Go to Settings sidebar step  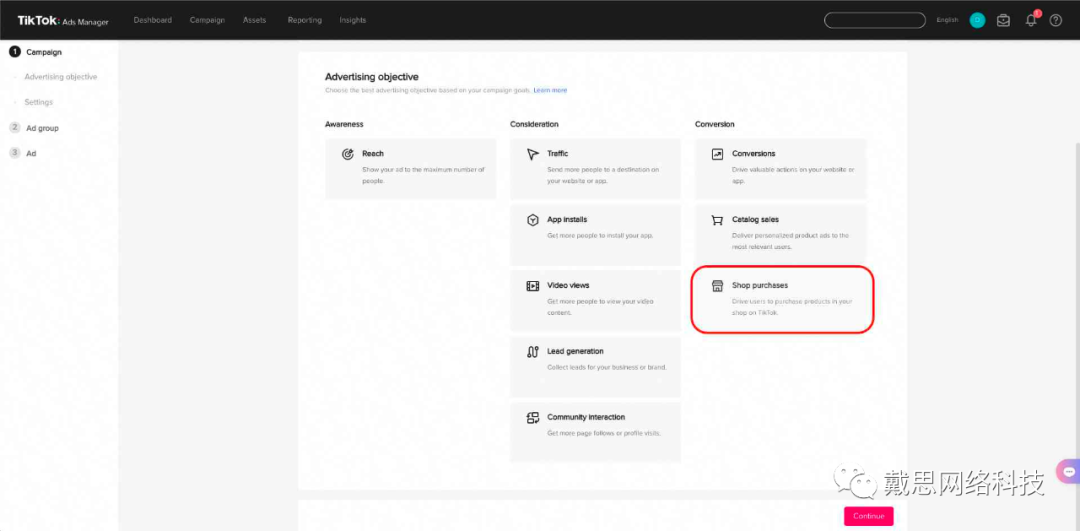pyautogui.click(x=39, y=102)
